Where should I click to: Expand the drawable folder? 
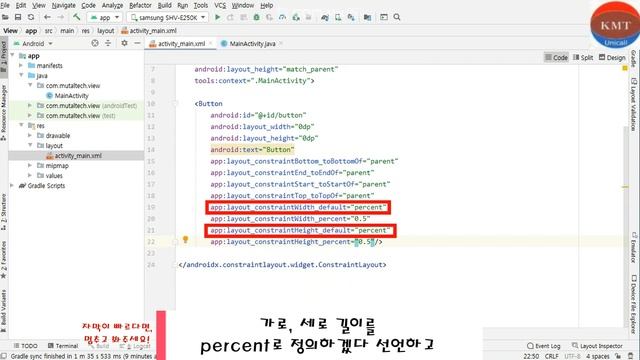click(x=30, y=135)
